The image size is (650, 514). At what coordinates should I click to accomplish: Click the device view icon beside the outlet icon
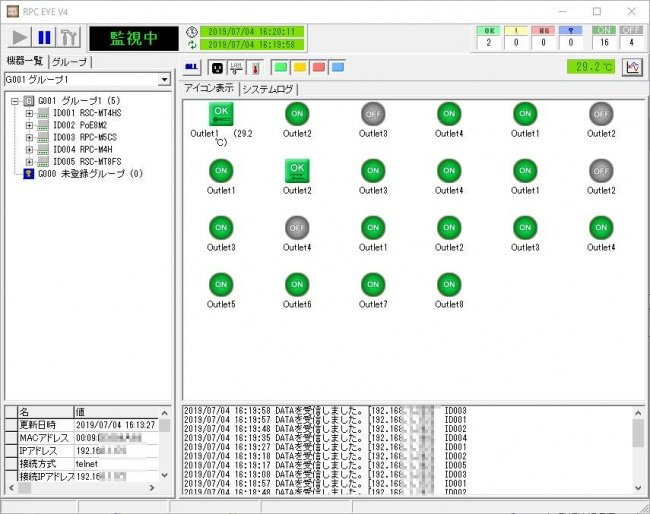pyautogui.click(x=194, y=67)
